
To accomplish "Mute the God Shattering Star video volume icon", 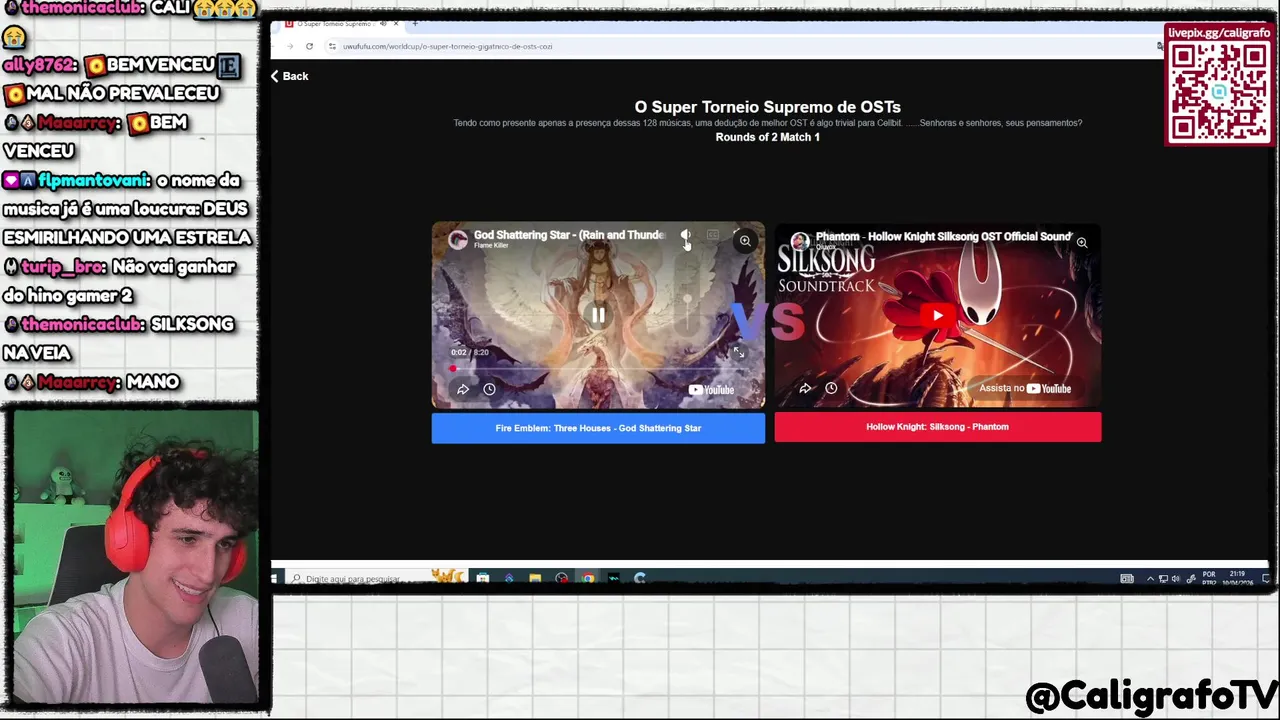I will (x=686, y=236).
